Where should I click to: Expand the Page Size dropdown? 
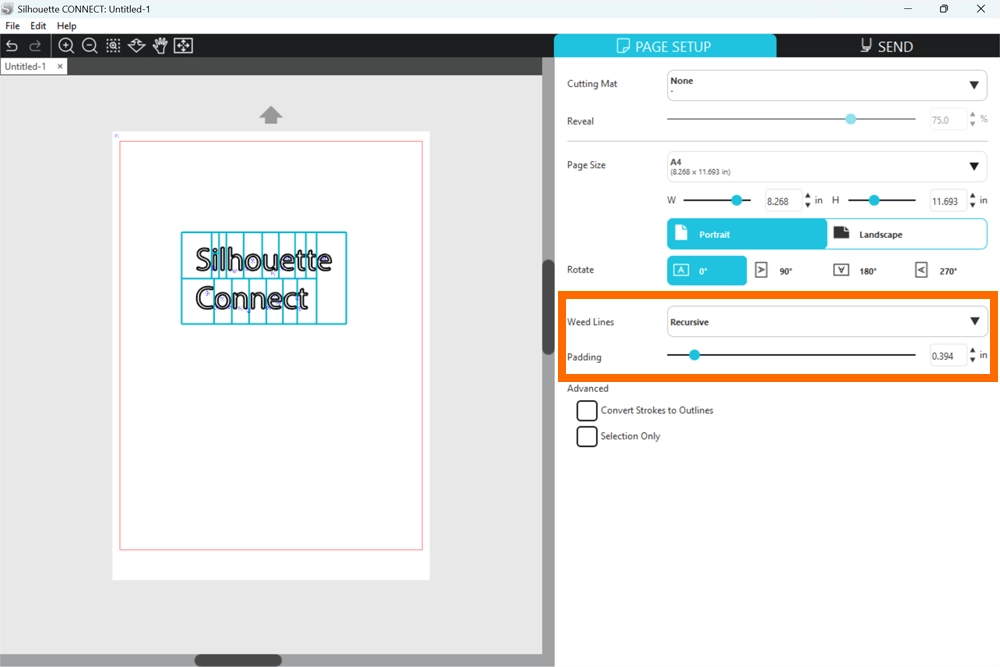[x=826, y=166]
